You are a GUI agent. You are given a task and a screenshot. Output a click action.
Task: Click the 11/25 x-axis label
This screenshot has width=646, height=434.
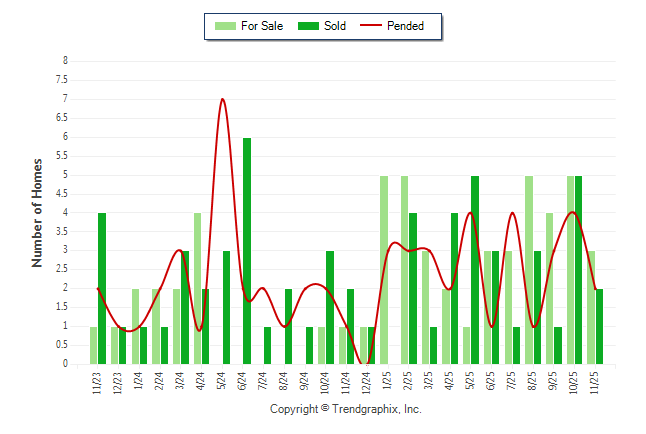(595, 383)
